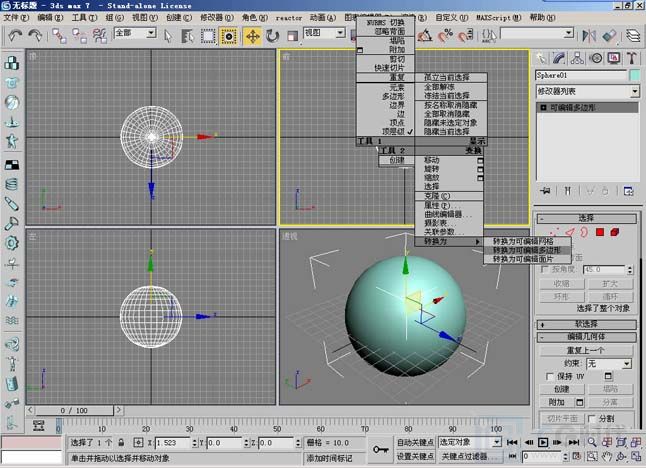Open the 文件(F) menu

[x=16, y=18]
